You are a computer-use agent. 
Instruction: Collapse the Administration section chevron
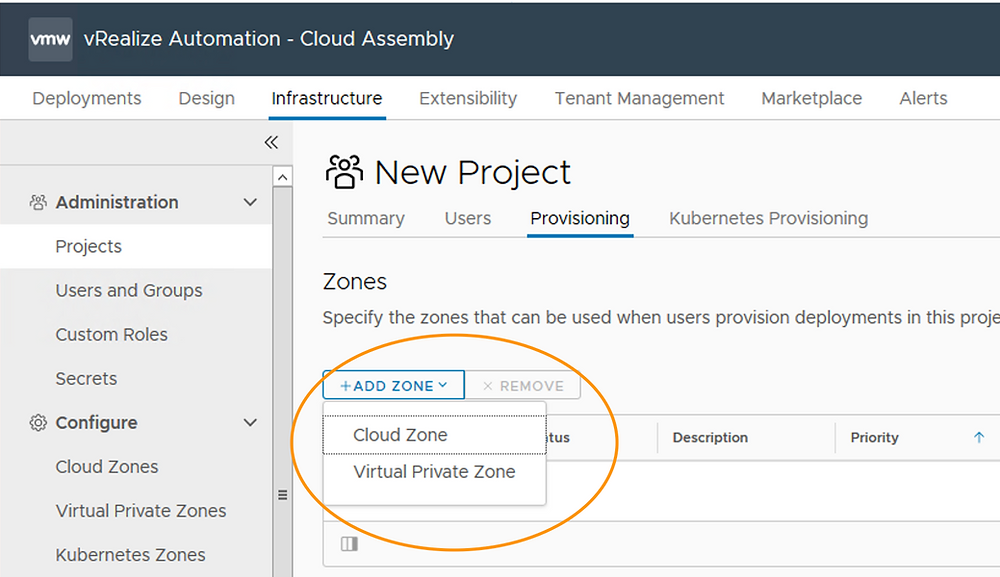[250, 203]
